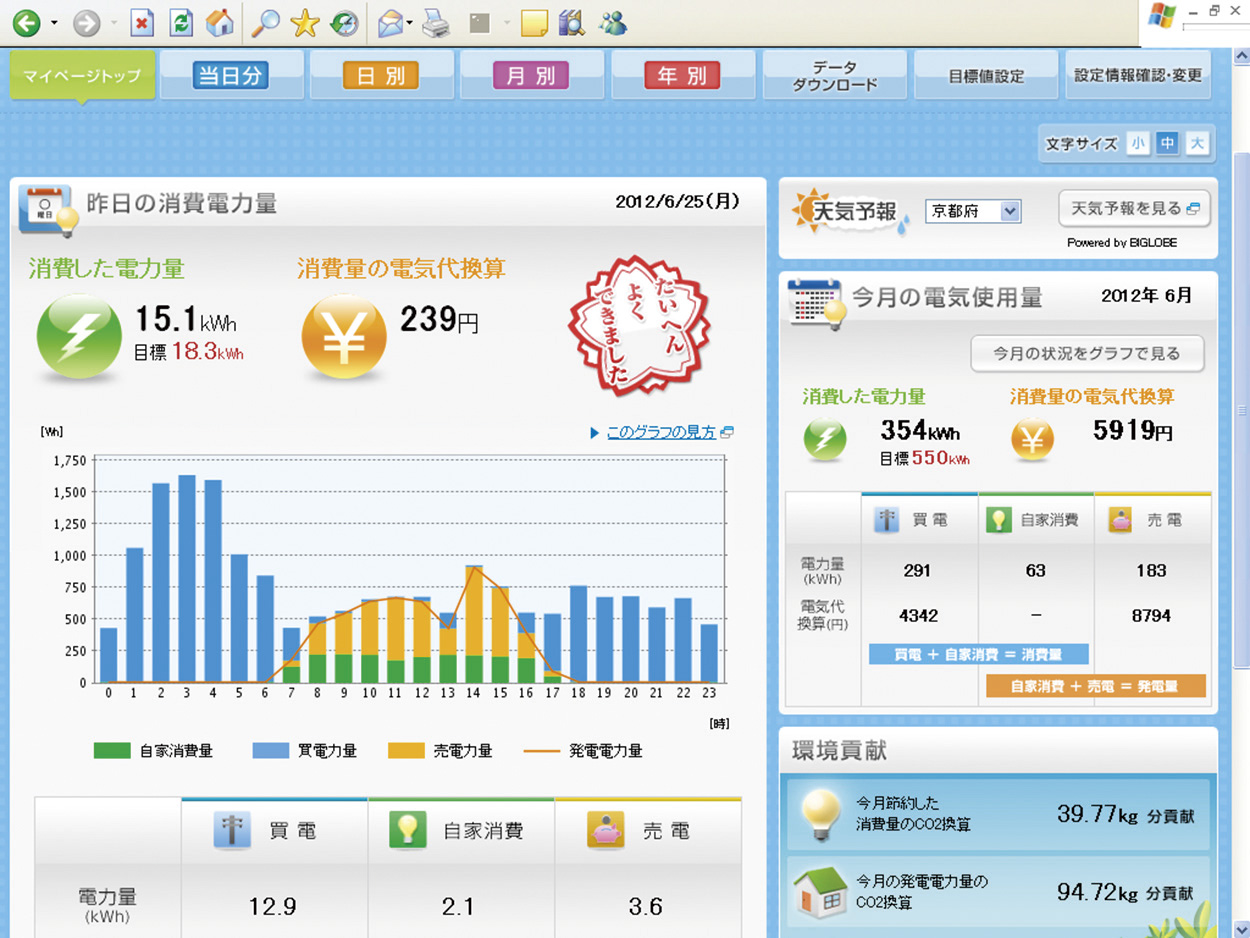The image size is (1250, 938).
Task: Click the 天気予報を見る button
Action: 1134,209
